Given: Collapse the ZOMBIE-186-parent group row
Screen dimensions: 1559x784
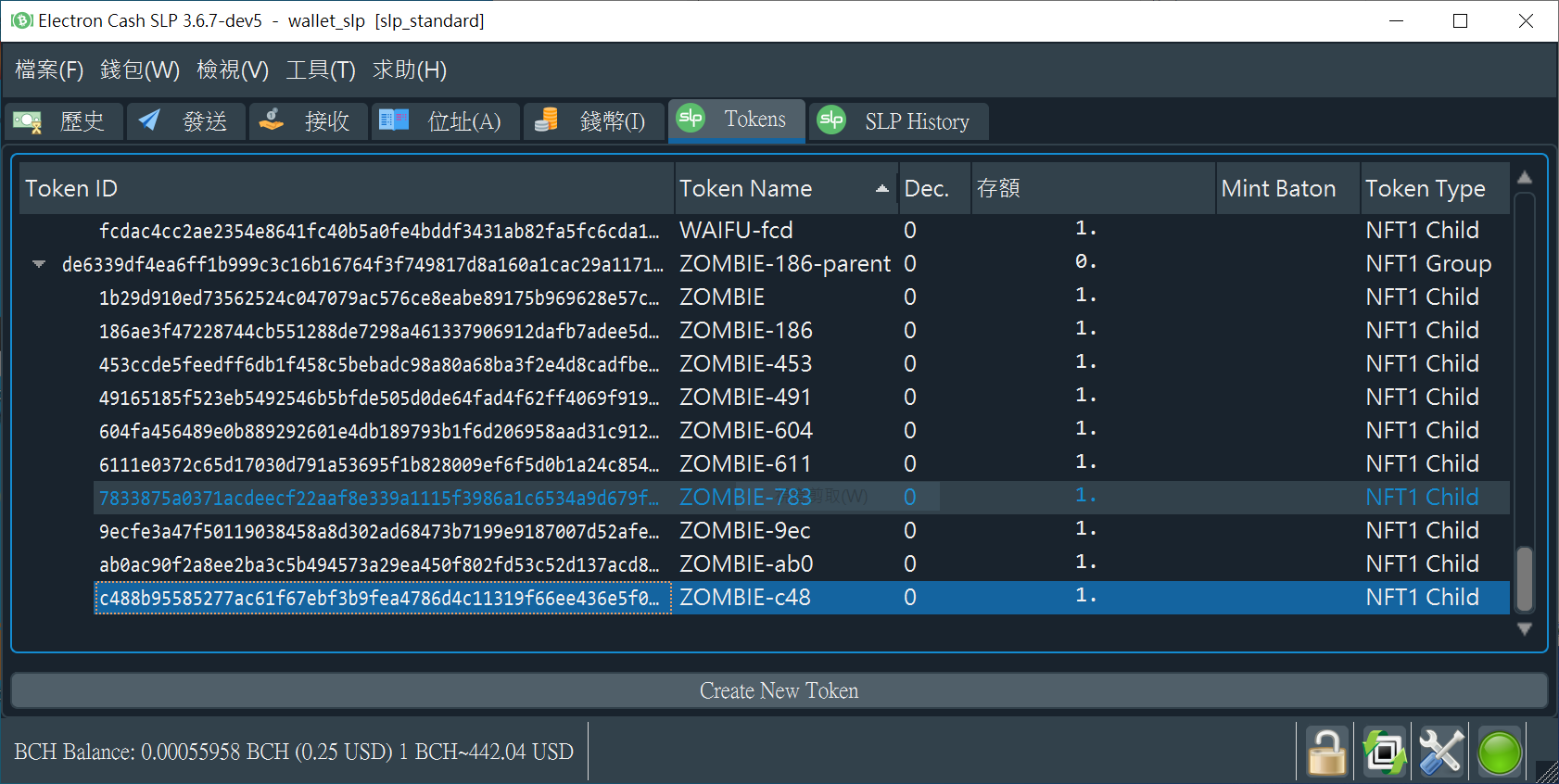Looking at the screenshot, I should [39, 264].
